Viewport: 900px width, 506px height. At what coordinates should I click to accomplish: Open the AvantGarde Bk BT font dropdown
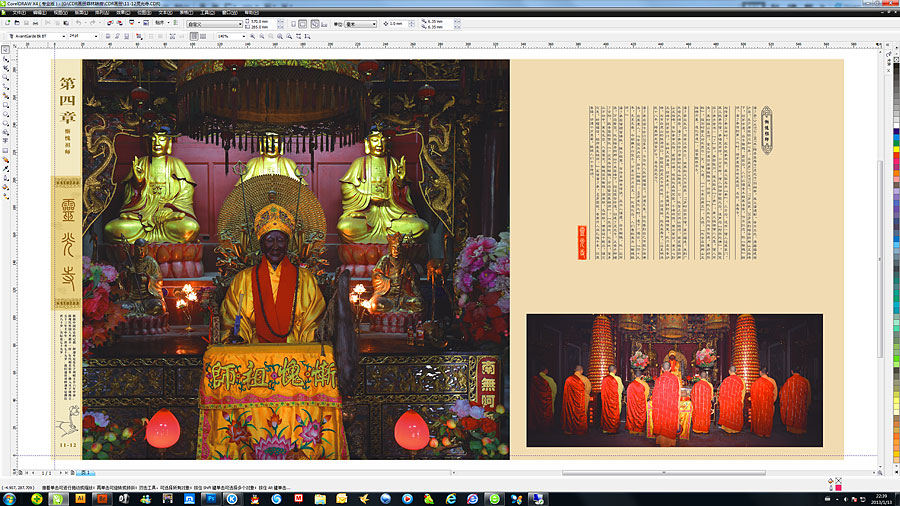pyautogui.click(x=63, y=36)
